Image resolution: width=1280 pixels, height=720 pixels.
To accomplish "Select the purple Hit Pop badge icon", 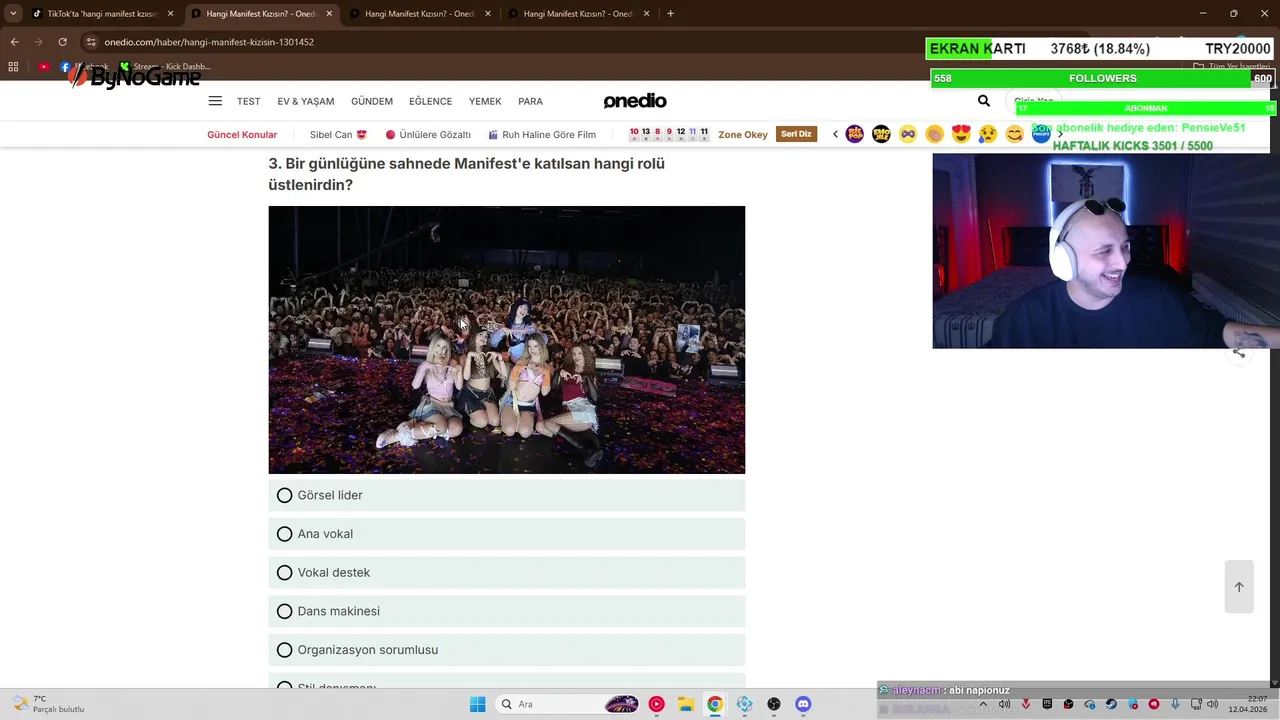I will click(855, 134).
